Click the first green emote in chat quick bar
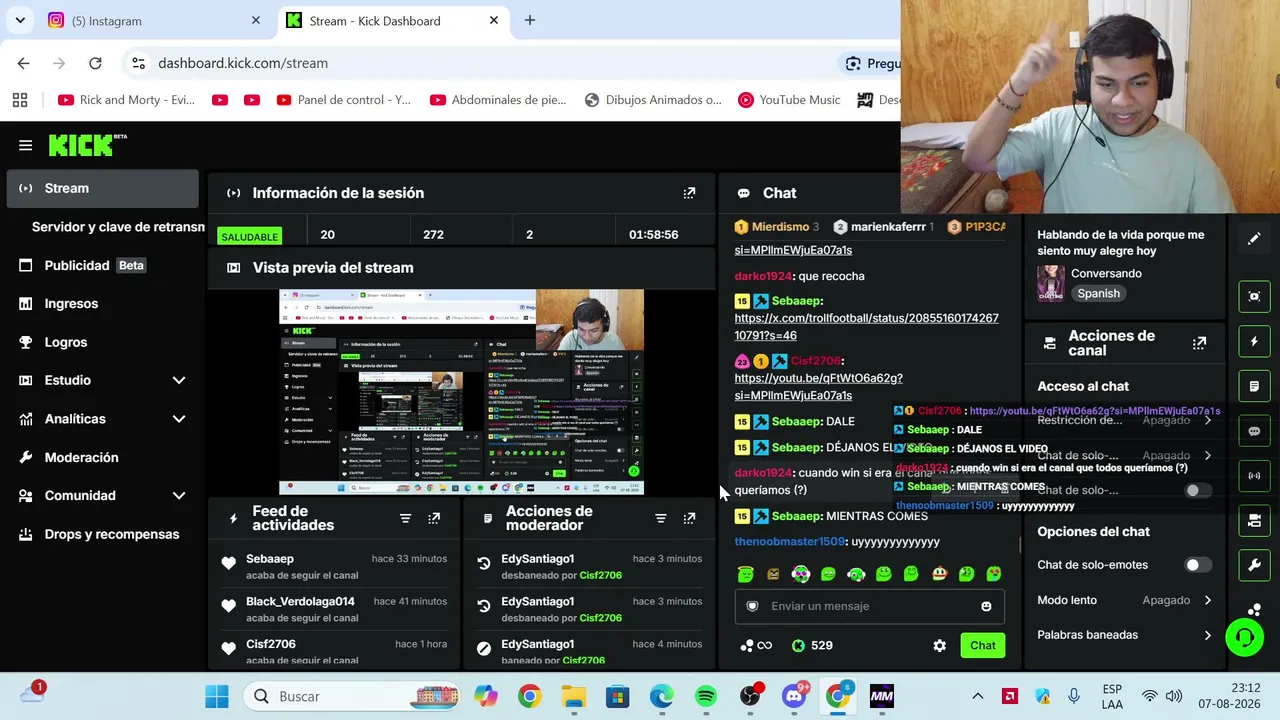Image resolution: width=1280 pixels, height=720 pixels. coord(745,574)
